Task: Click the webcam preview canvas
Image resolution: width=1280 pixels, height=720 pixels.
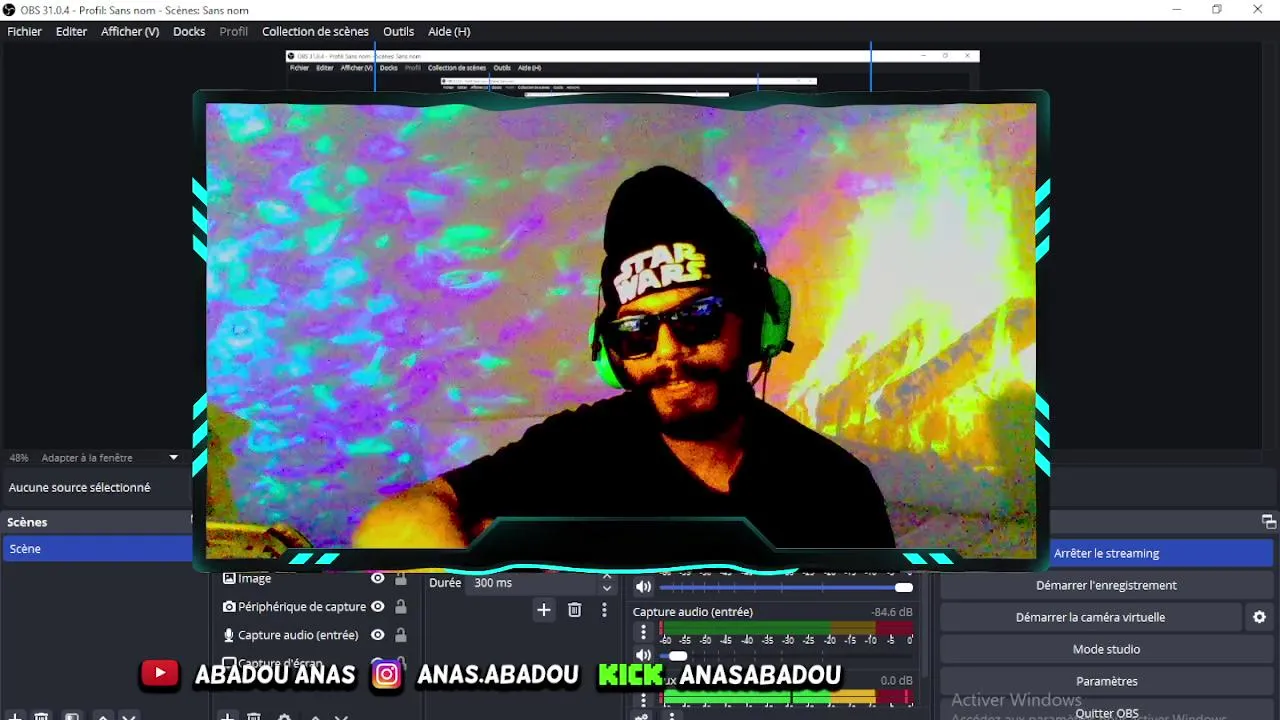Action: click(621, 330)
